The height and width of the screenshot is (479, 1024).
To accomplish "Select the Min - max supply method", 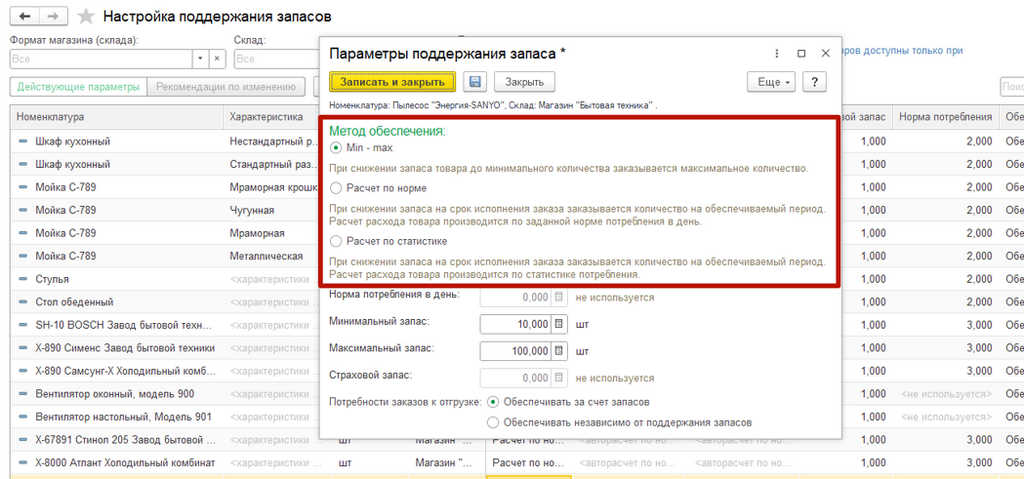I will tap(336, 148).
